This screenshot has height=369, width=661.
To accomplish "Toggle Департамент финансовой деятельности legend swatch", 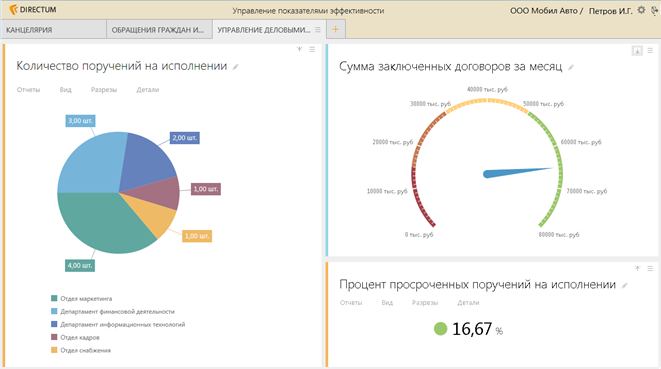I will tap(54, 311).
